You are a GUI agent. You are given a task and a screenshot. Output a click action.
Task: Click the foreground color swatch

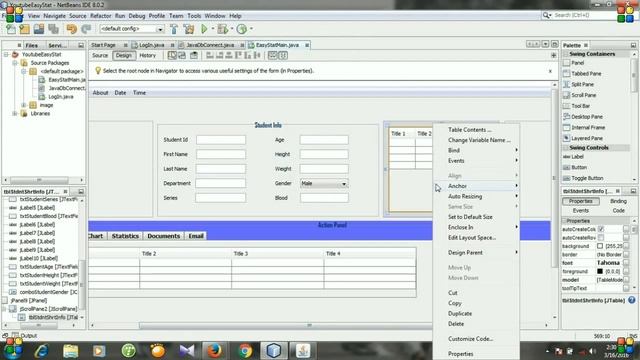(x=600, y=271)
